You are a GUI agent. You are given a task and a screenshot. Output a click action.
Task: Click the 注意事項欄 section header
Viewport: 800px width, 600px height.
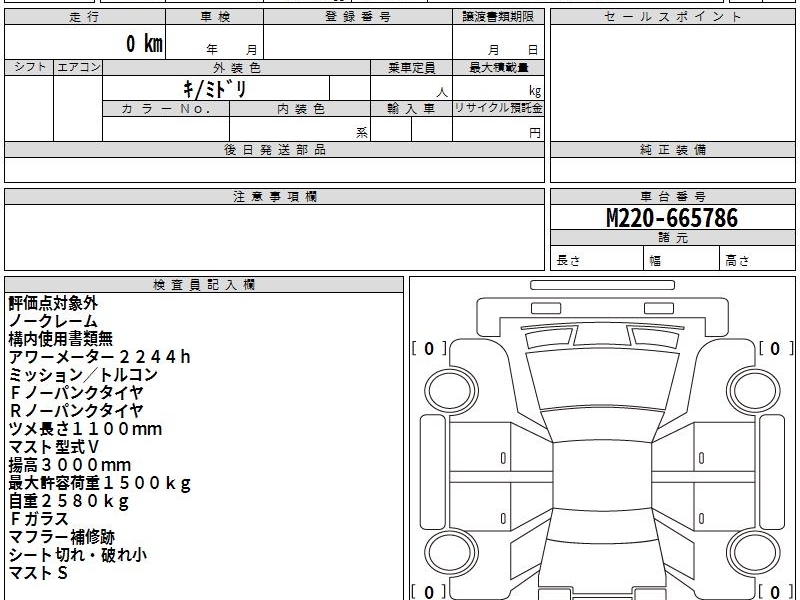click(x=274, y=196)
